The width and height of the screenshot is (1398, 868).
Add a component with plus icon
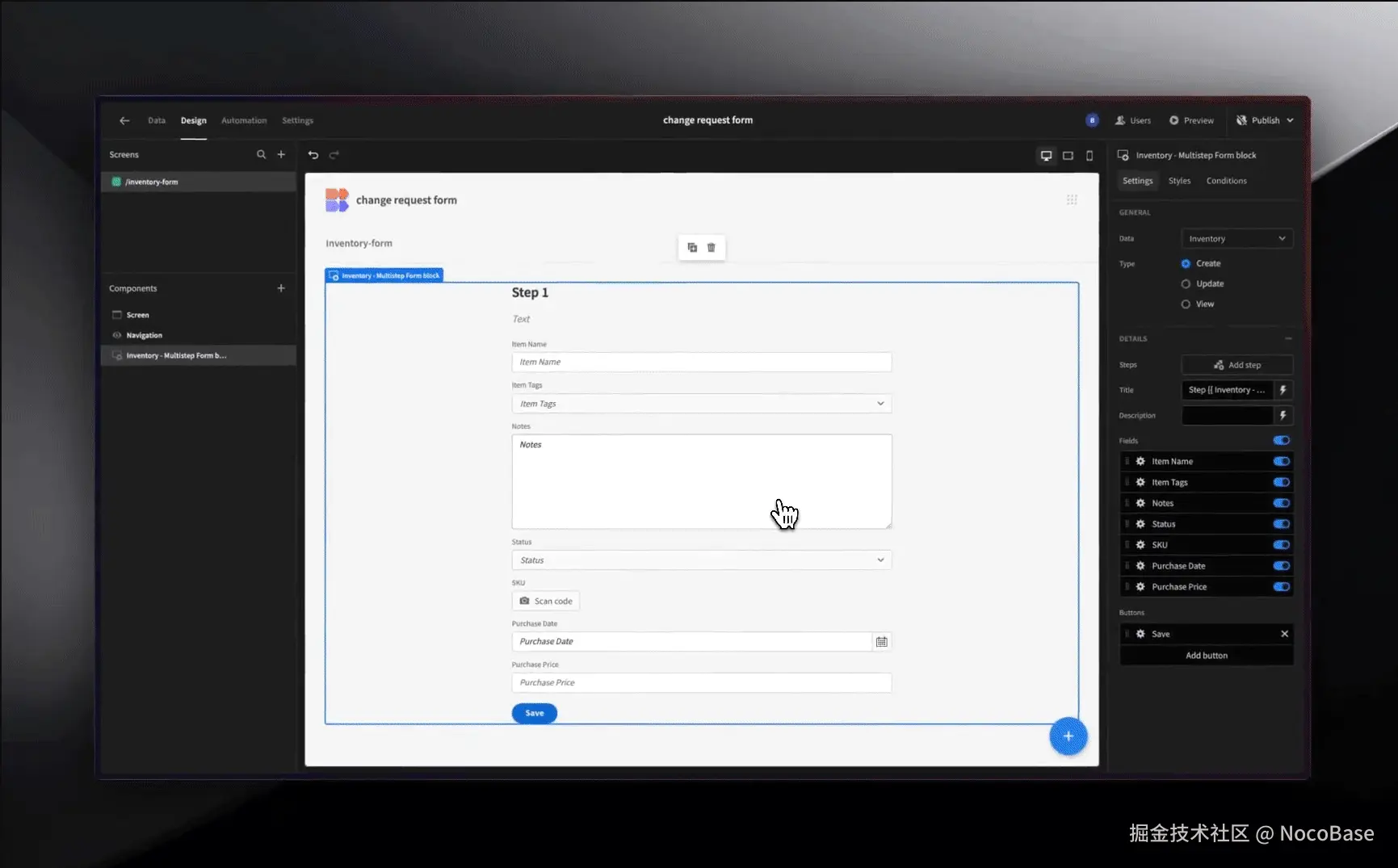click(x=281, y=288)
